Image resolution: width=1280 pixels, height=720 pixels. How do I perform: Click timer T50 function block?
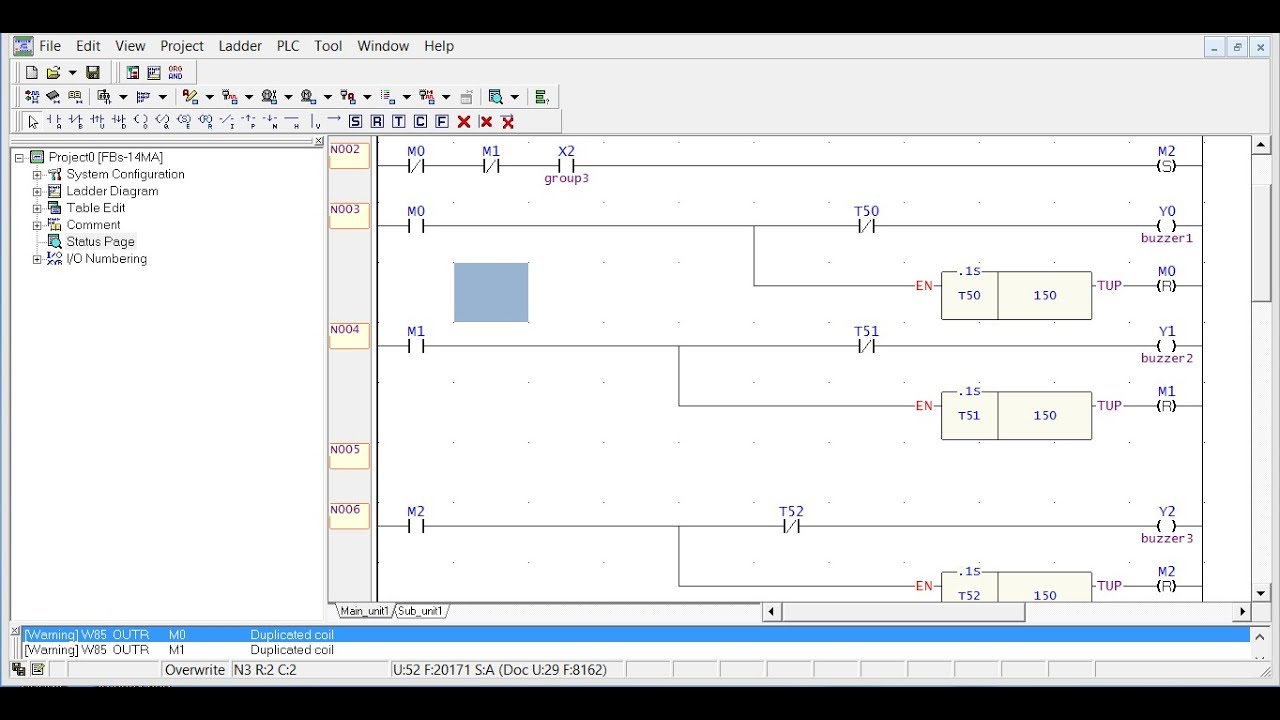(1016, 295)
